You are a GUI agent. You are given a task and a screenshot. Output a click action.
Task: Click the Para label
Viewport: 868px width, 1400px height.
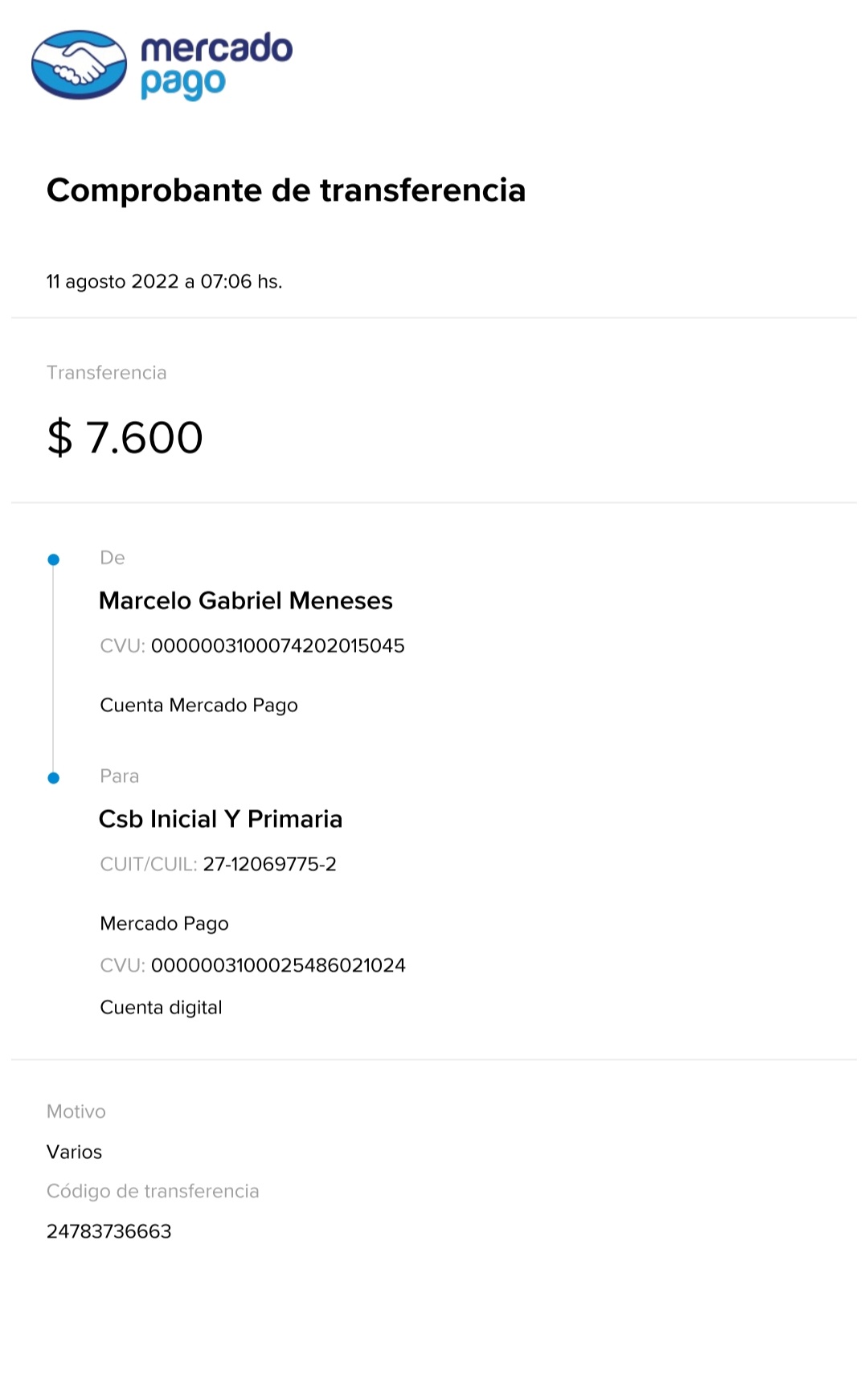tap(120, 776)
